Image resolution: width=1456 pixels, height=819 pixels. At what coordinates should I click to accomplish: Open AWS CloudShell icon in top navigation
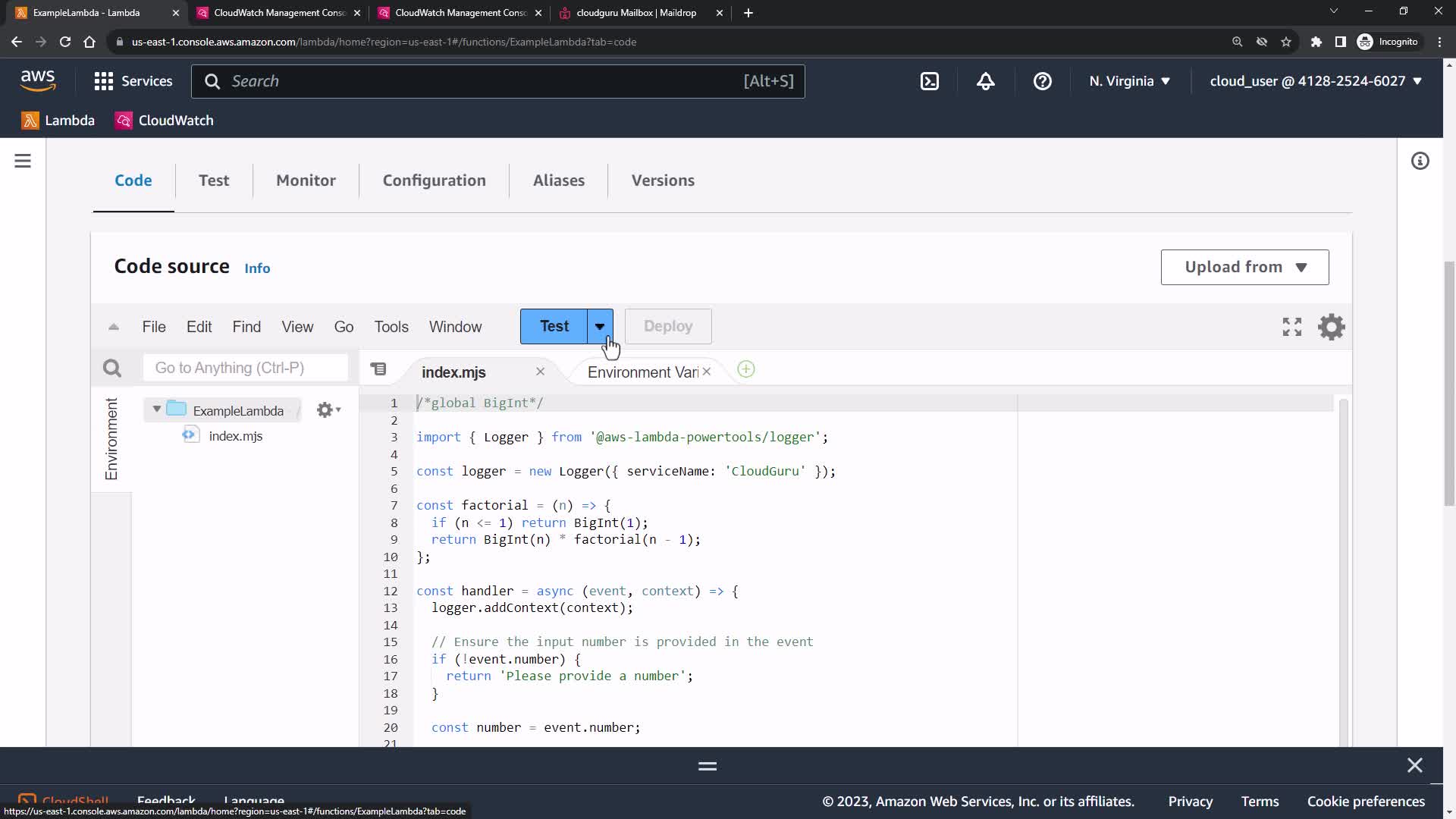pos(930,81)
